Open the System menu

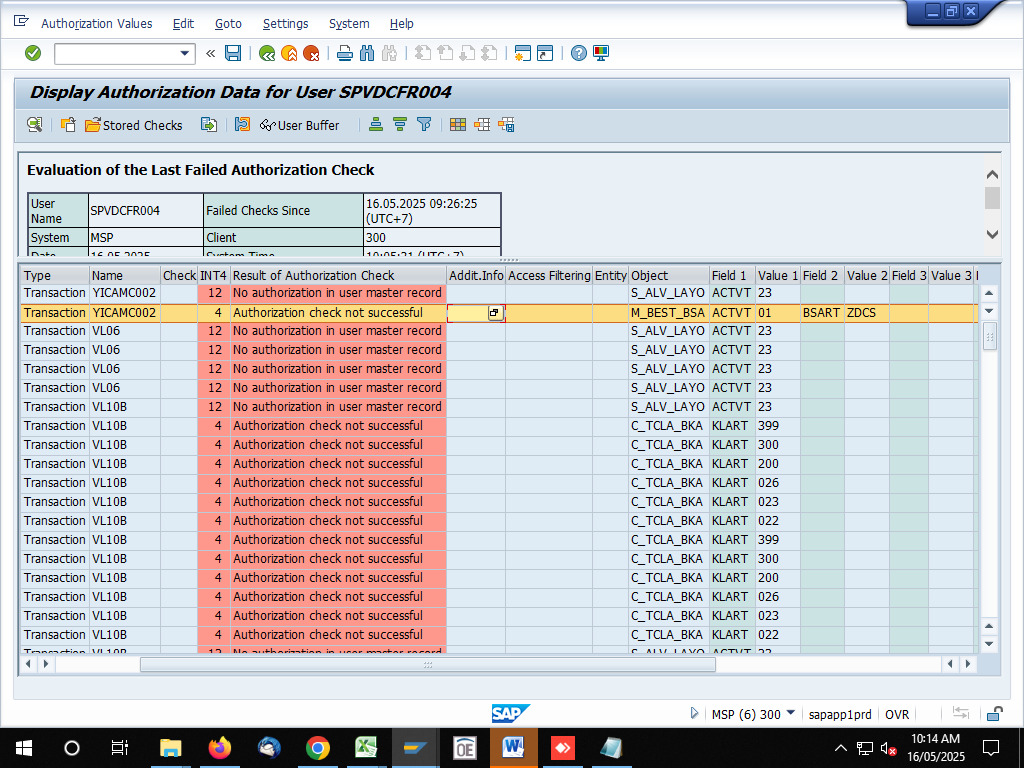(349, 24)
